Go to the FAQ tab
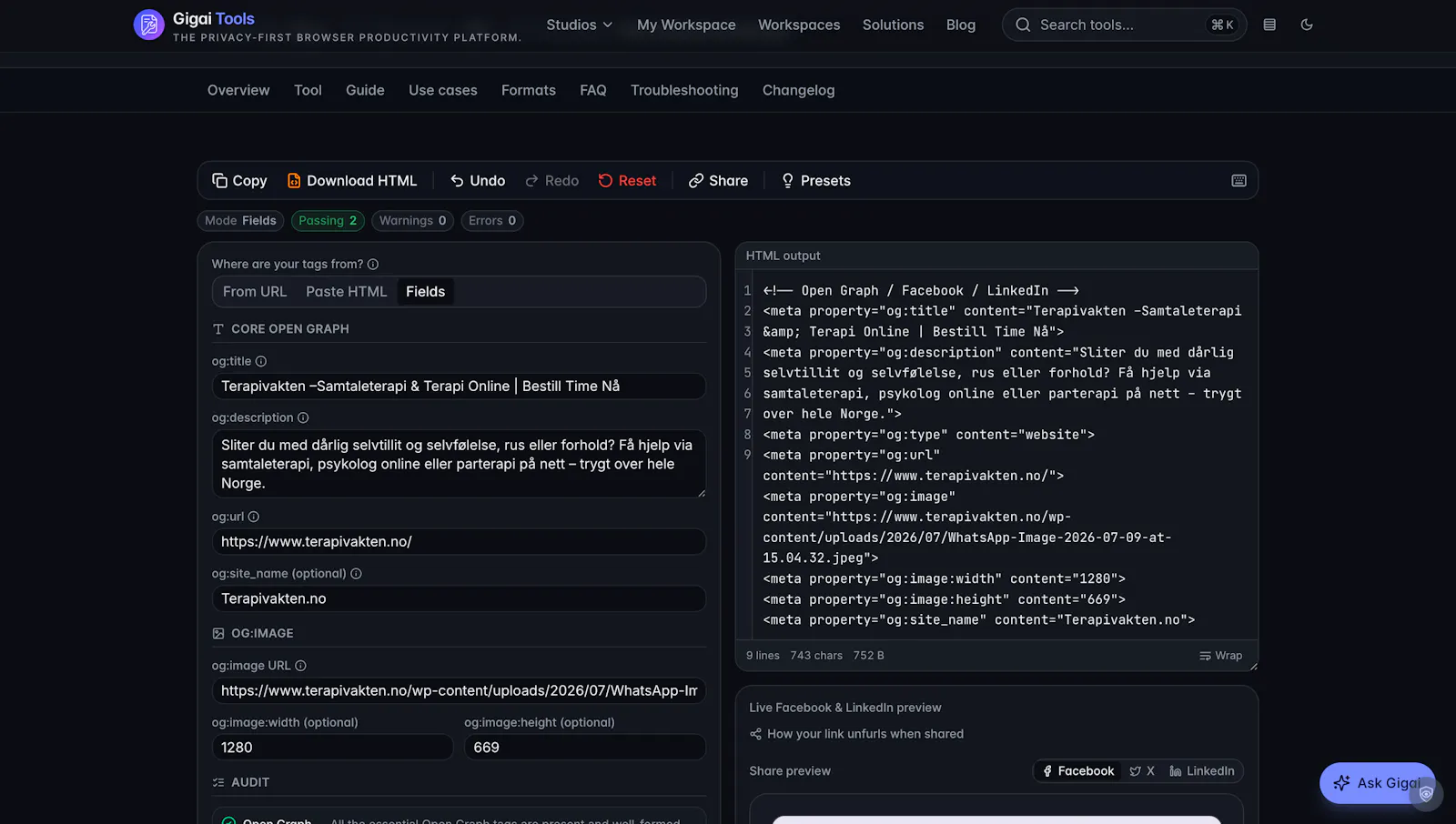This screenshot has width=1456, height=824. [593, 90]
